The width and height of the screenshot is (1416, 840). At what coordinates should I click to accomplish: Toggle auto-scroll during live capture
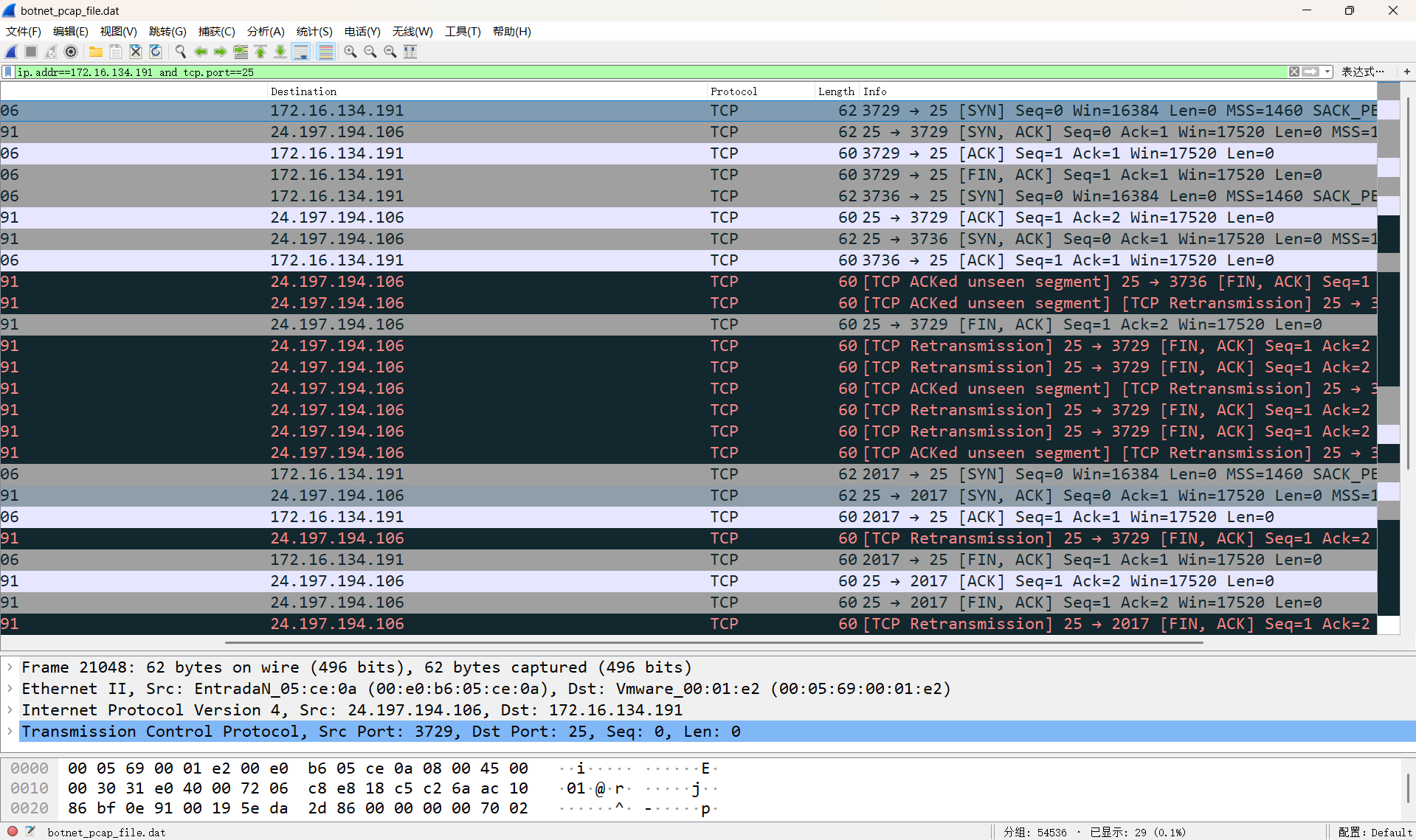(x=301, y=52)
